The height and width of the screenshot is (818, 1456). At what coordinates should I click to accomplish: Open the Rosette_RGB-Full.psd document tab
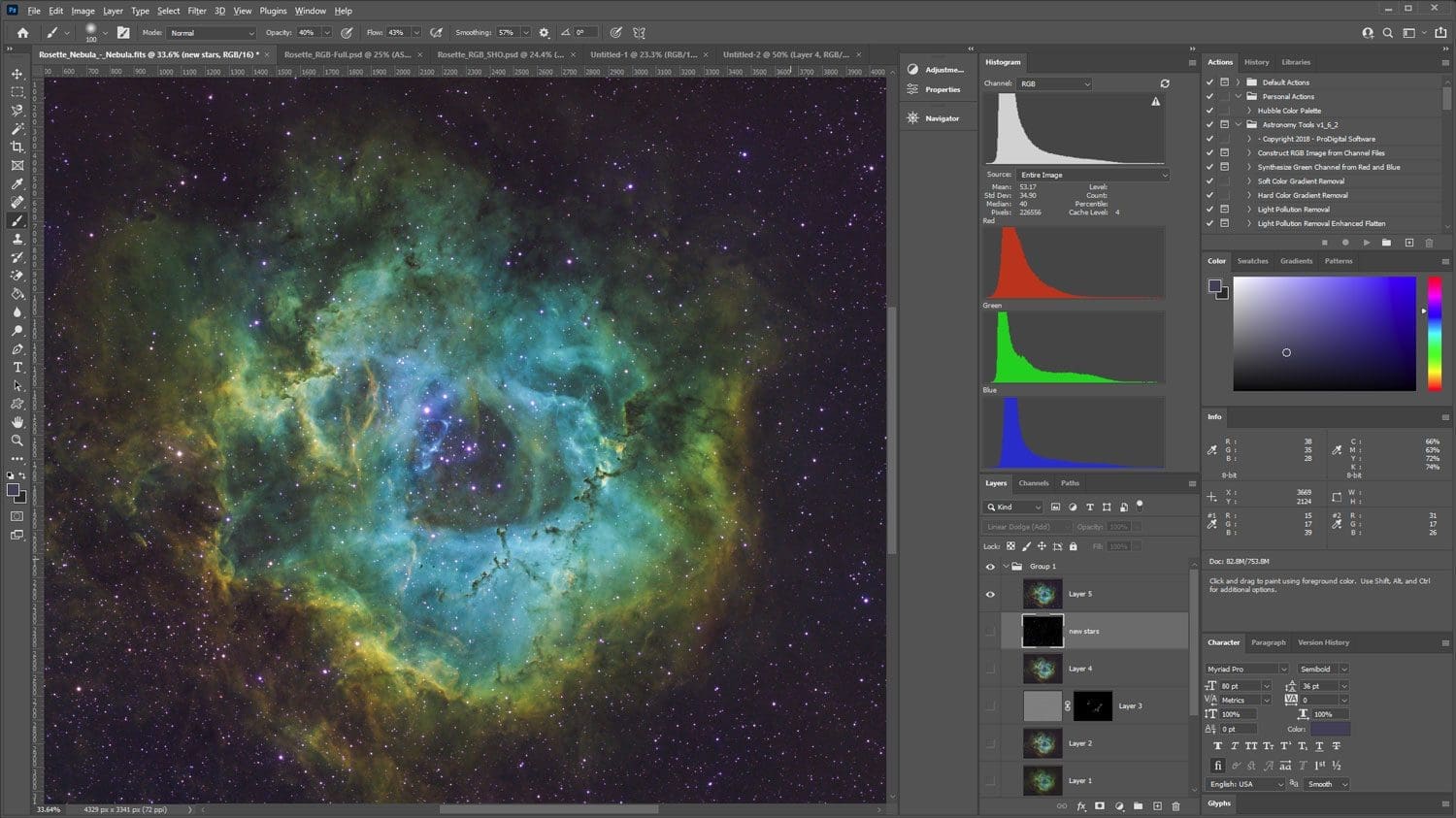pos(347,54)
